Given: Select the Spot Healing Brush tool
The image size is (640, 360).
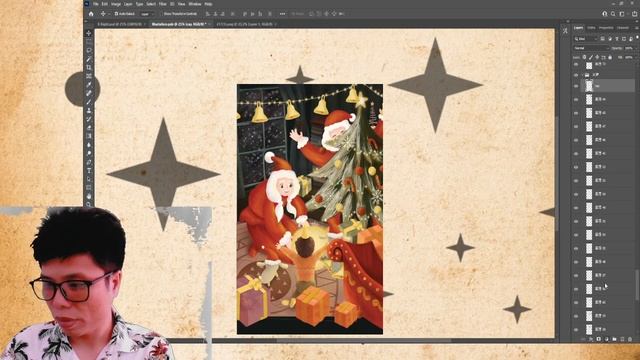Looking at the screenshot, I should pos(89,93).
